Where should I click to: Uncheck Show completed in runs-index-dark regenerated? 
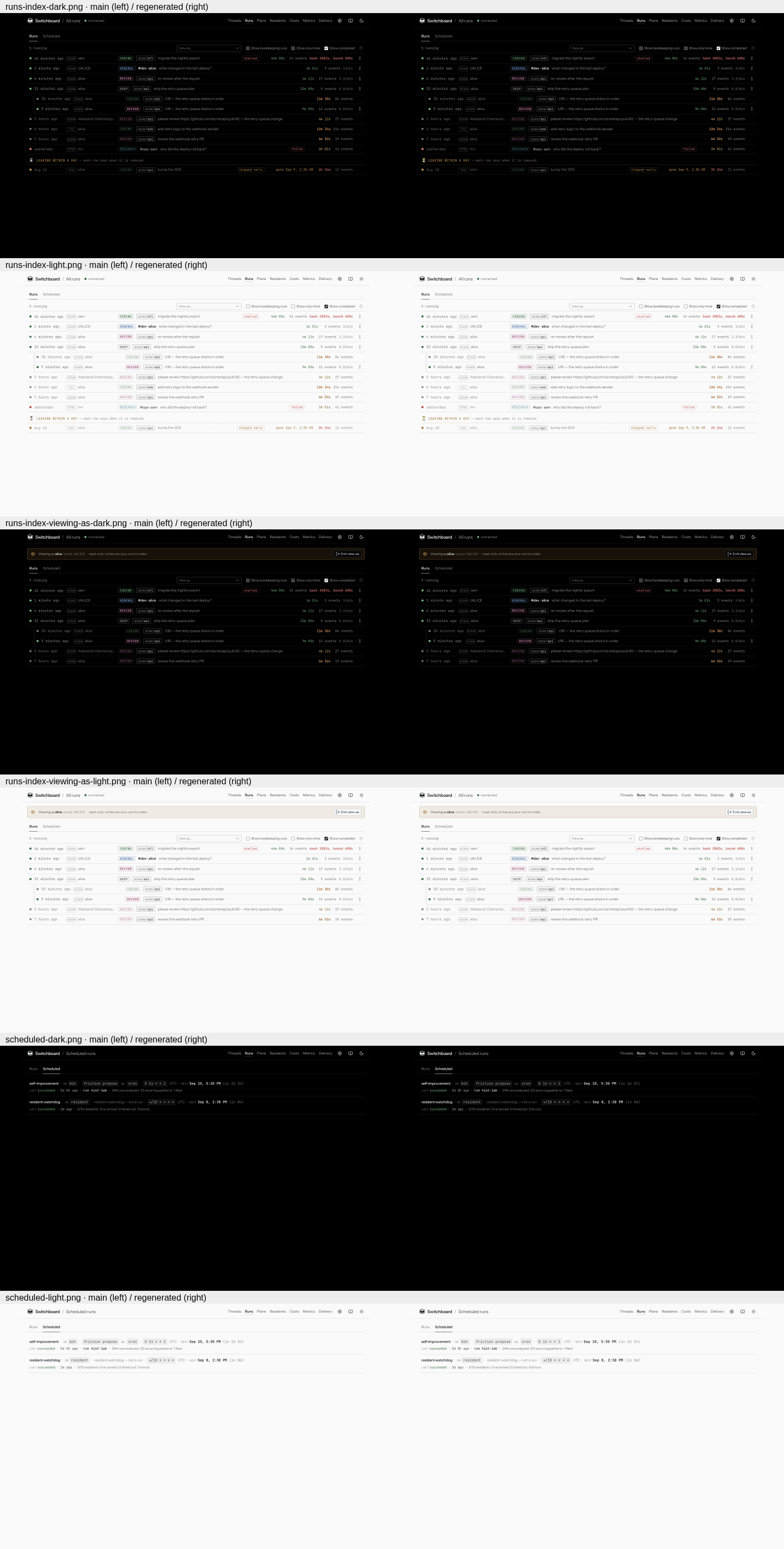(x=719, y=48)
